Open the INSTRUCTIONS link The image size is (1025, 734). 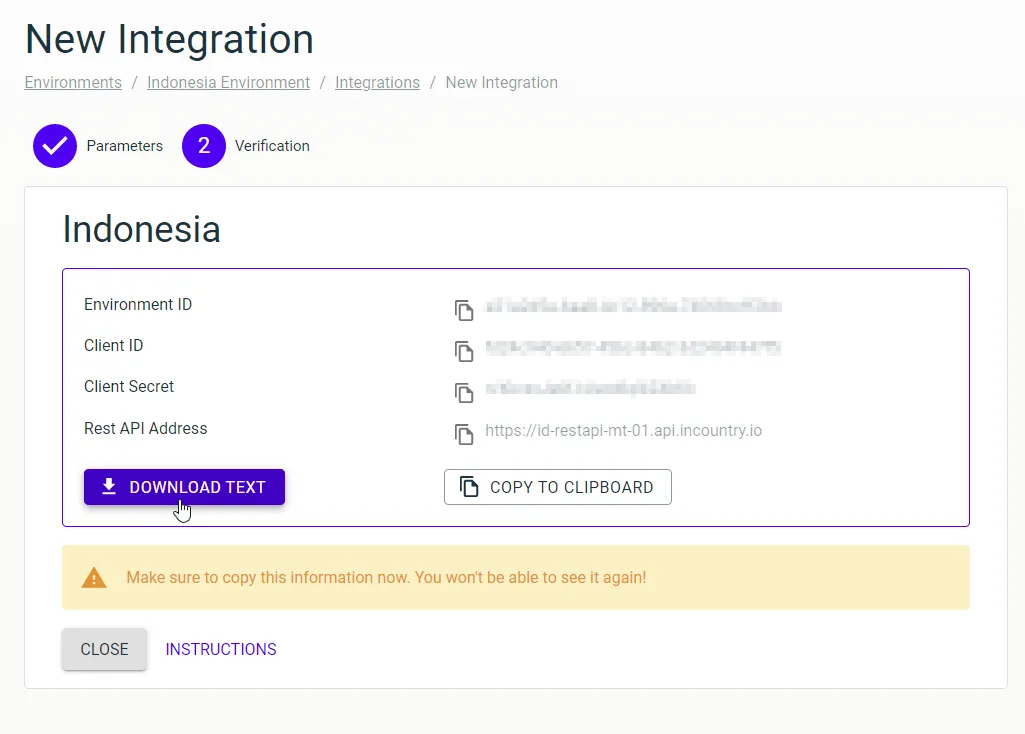pos(220,649)
